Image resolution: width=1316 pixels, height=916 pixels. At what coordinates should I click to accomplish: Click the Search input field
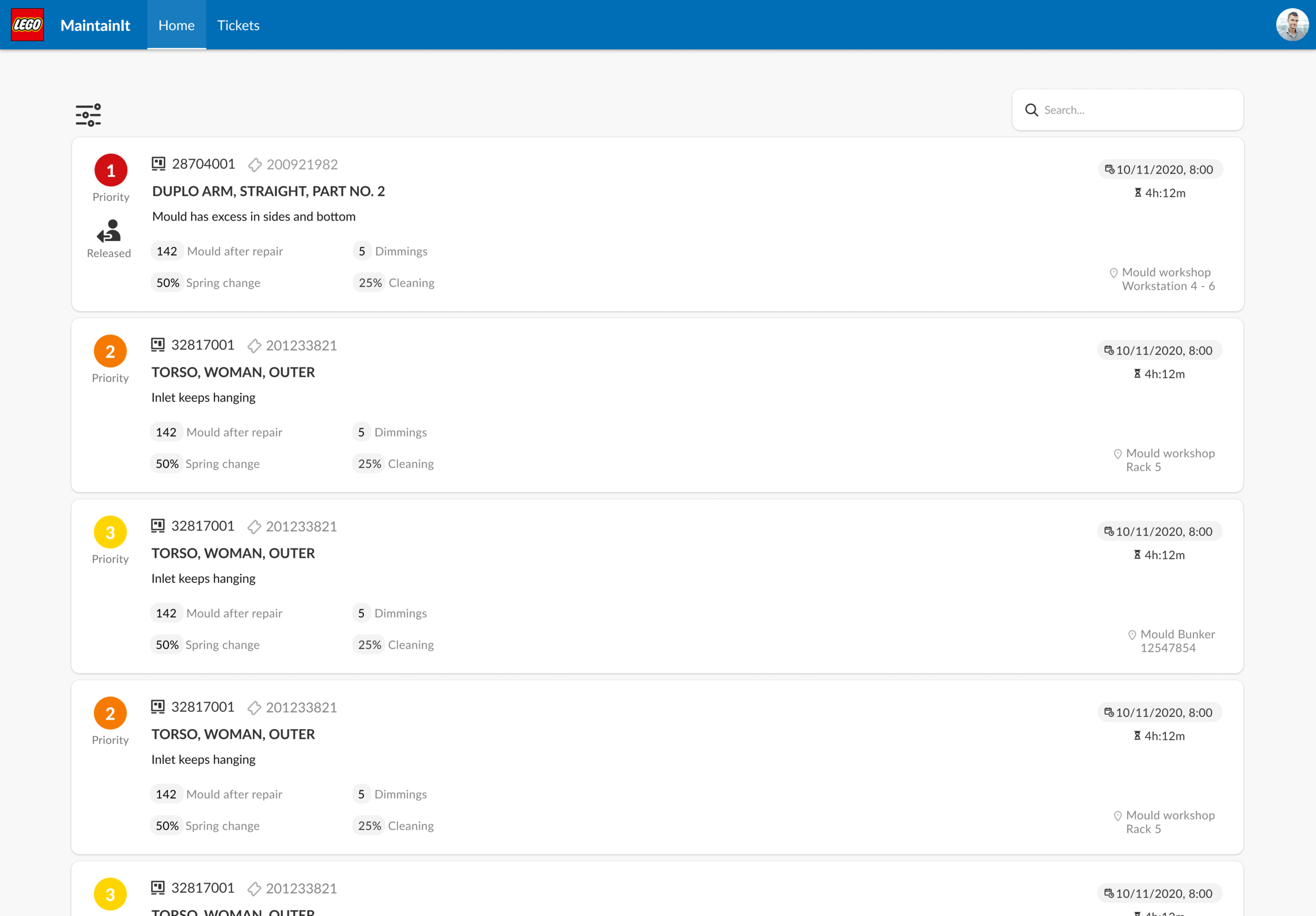[x=1128, y=109]
